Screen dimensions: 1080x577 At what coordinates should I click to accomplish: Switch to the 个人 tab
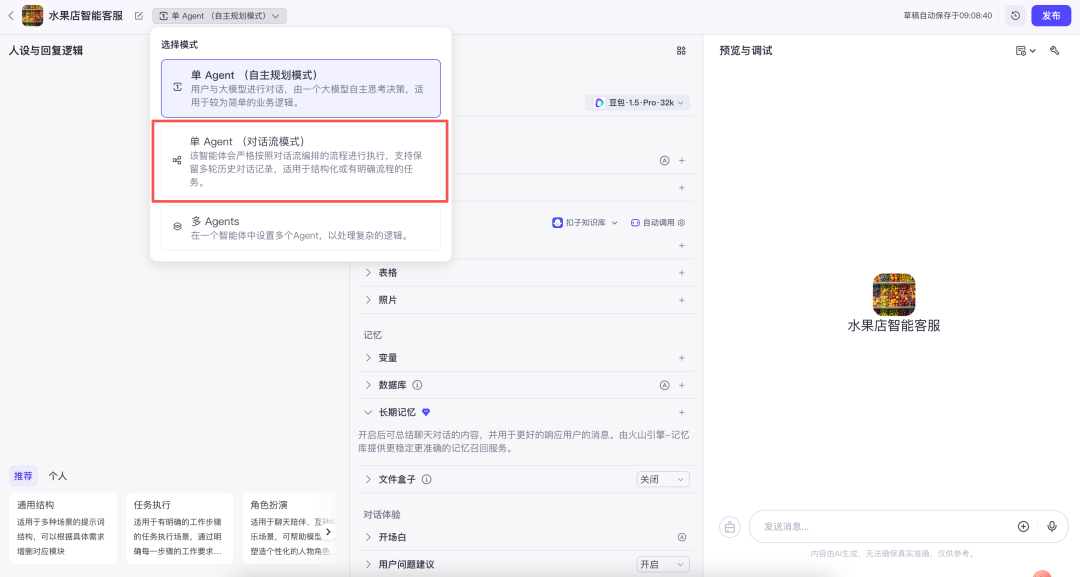coord(58,476)
